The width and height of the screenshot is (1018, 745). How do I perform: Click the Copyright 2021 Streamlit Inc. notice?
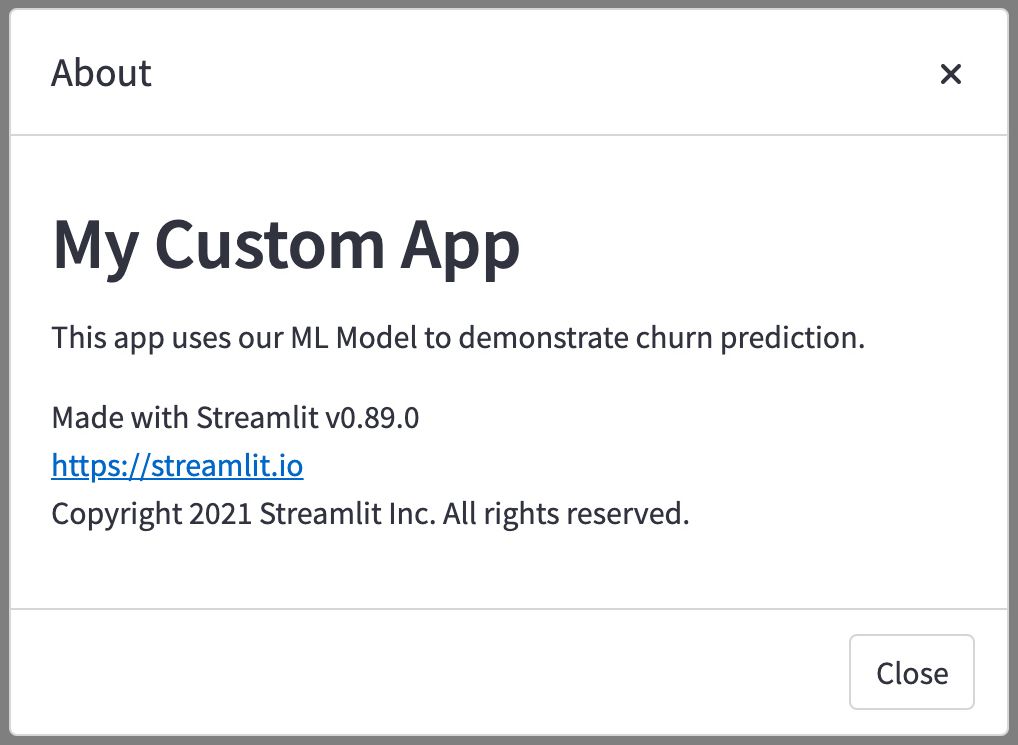click(x=370, y=514)
